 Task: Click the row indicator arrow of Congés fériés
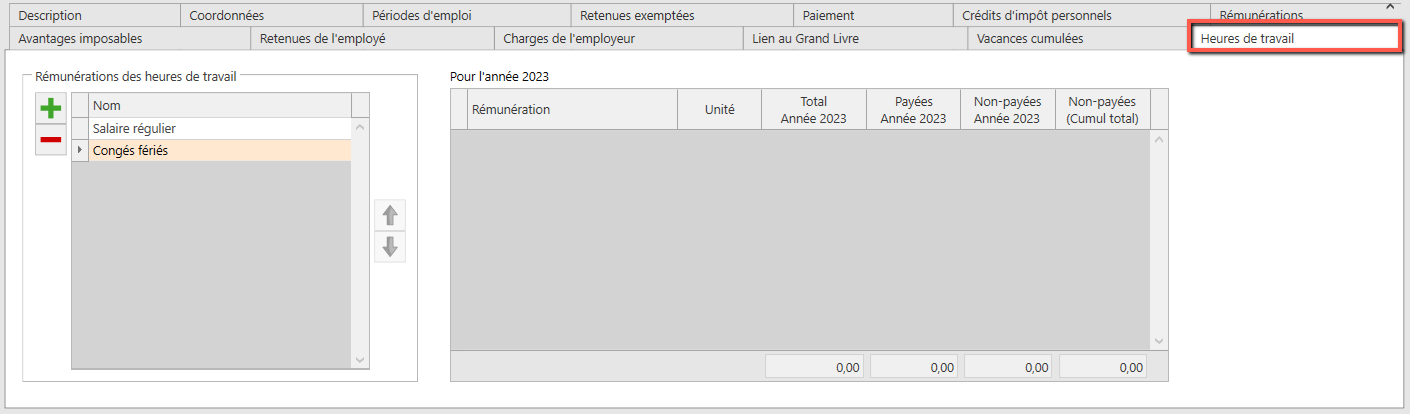coord(80,150)
